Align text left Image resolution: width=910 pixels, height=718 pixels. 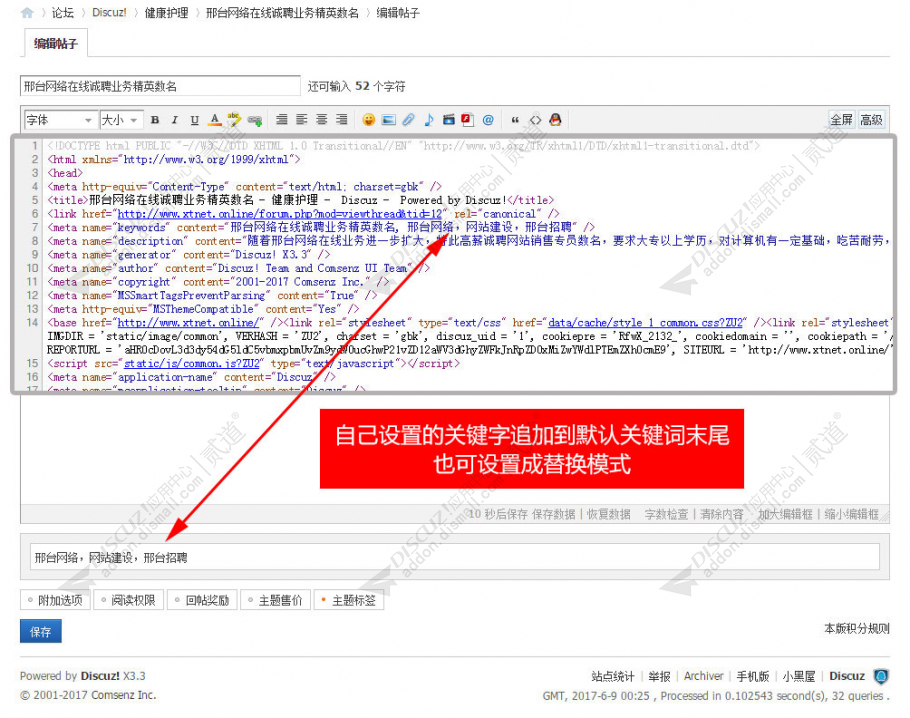[x=302, y=120]
